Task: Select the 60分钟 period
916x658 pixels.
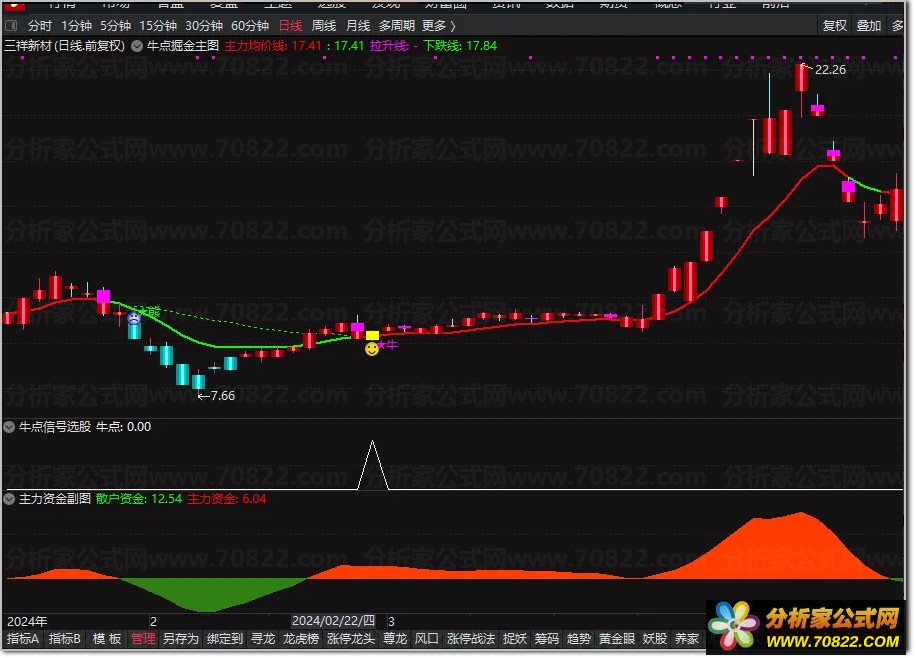Action: click(250, 26)
